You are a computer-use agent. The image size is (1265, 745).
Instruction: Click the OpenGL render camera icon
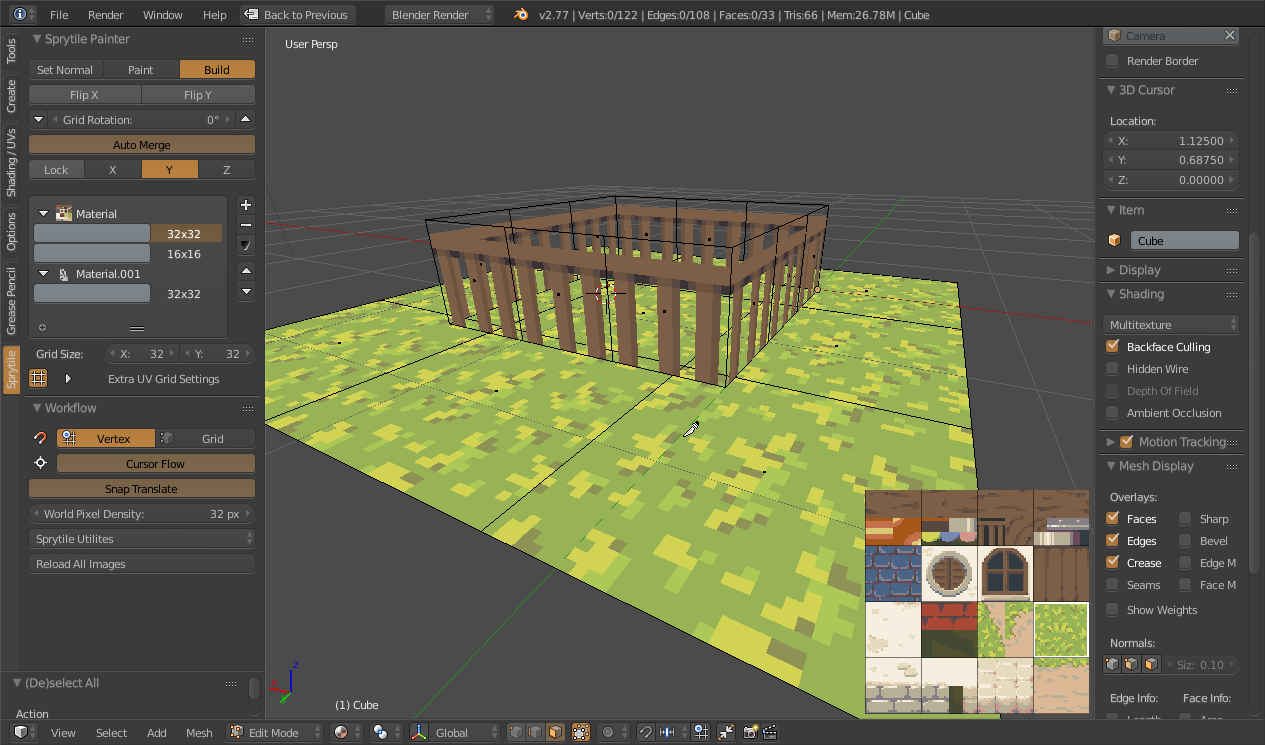pos(751,732)
